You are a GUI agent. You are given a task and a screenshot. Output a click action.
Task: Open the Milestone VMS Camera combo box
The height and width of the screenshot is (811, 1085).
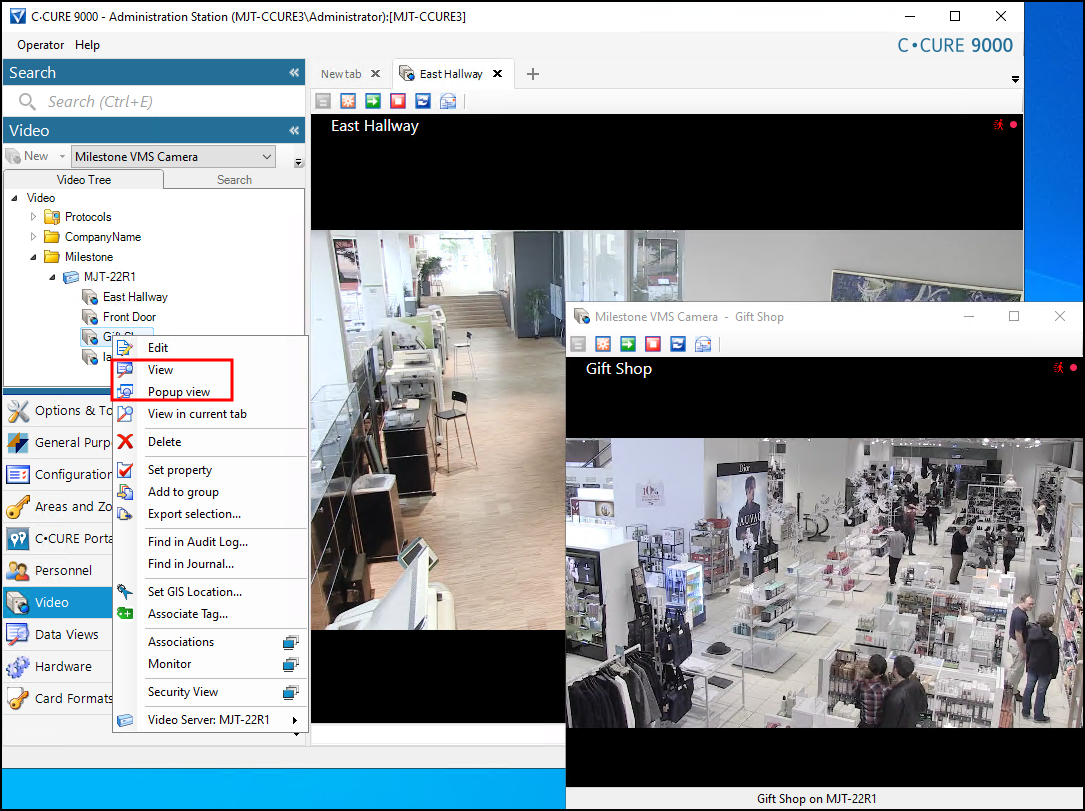[x=173, y=157]
